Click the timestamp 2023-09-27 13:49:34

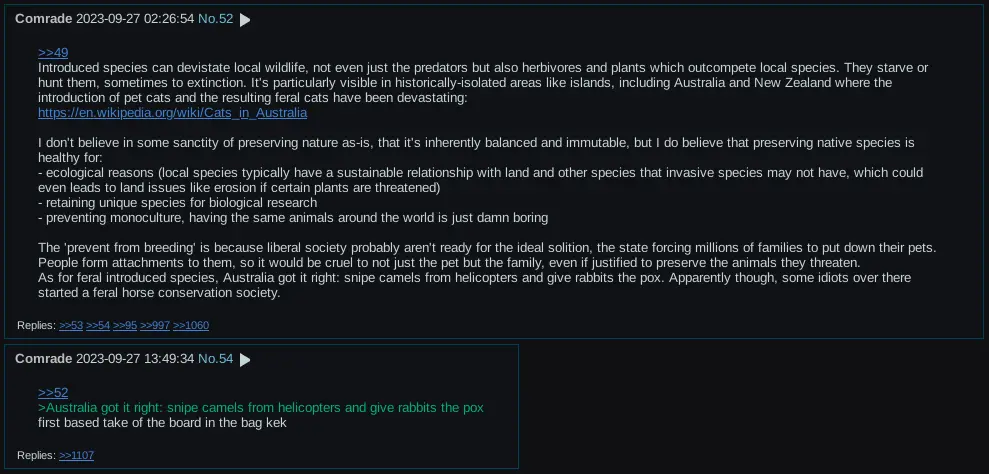point(135,359)
